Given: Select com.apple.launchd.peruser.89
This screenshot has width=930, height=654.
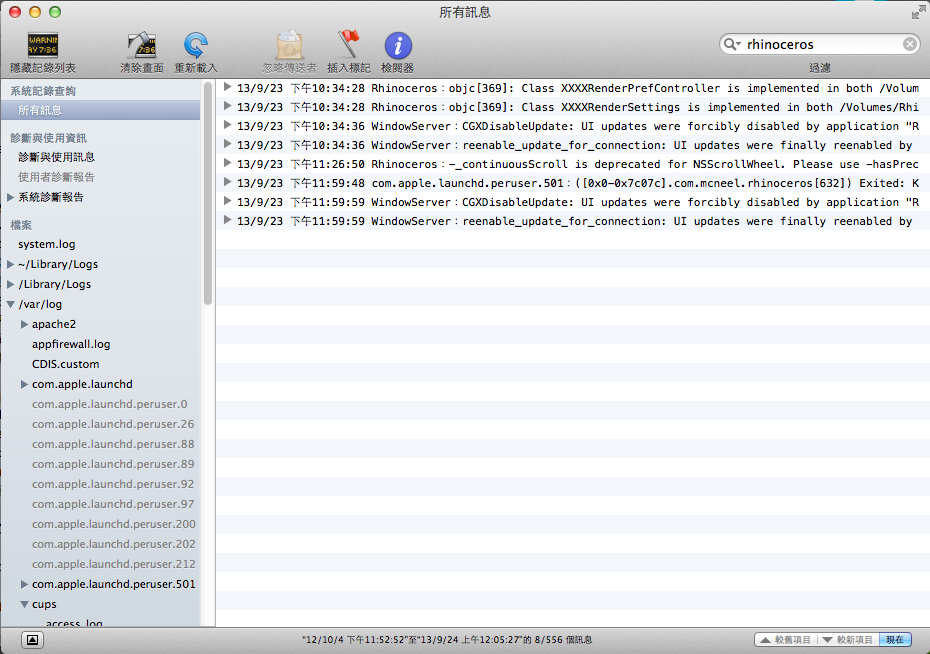Looking at the screenshot, I should (113, 464).
